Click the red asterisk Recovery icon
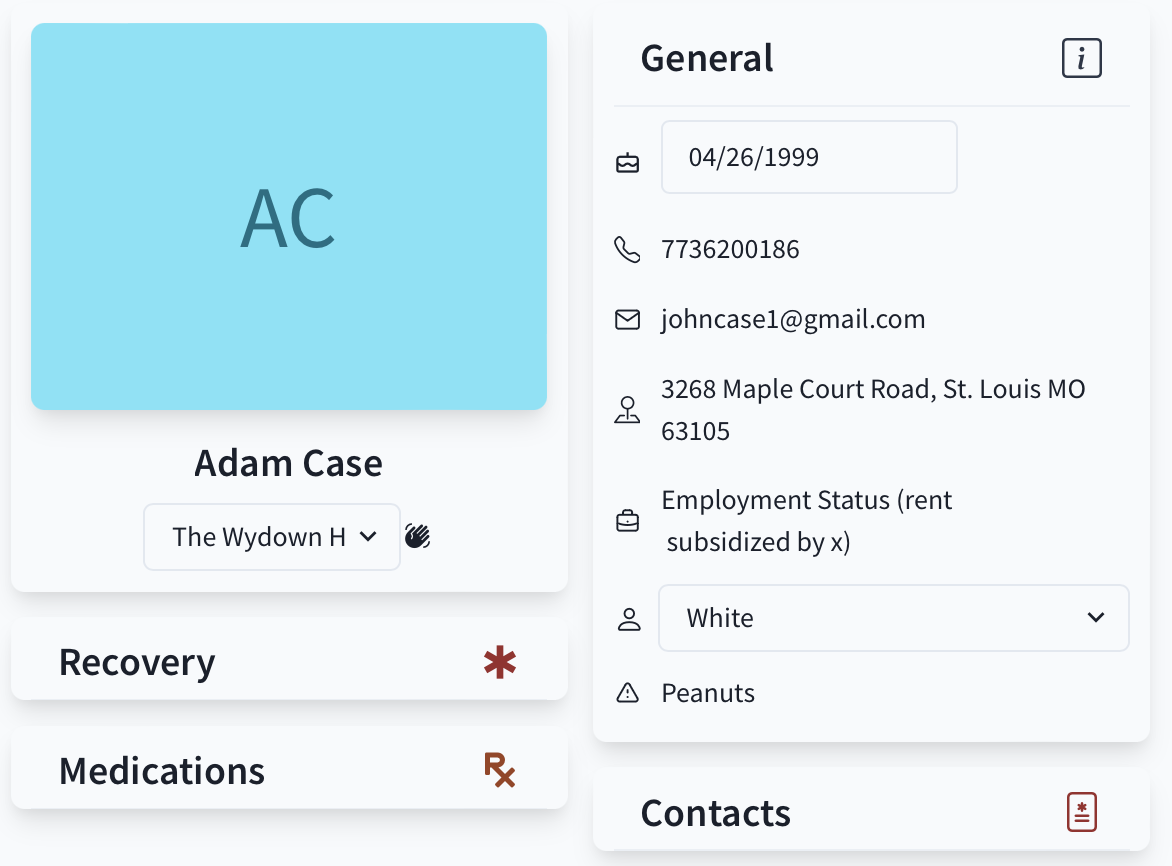The image size is (1172, 866). point(499,662)
